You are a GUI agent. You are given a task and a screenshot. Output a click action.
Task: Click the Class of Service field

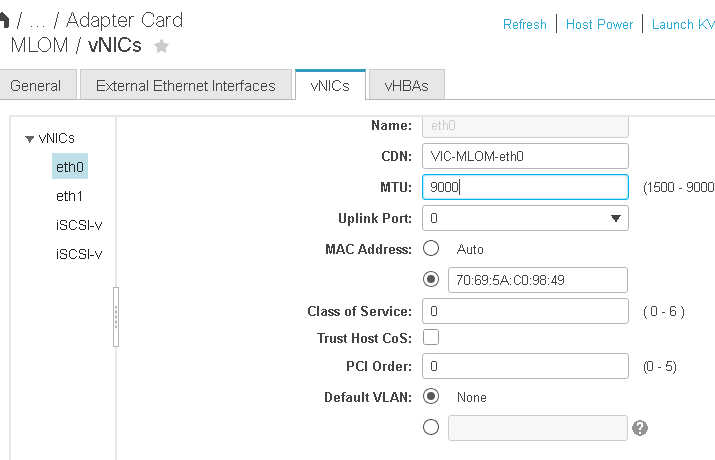(x=525, y=311)
